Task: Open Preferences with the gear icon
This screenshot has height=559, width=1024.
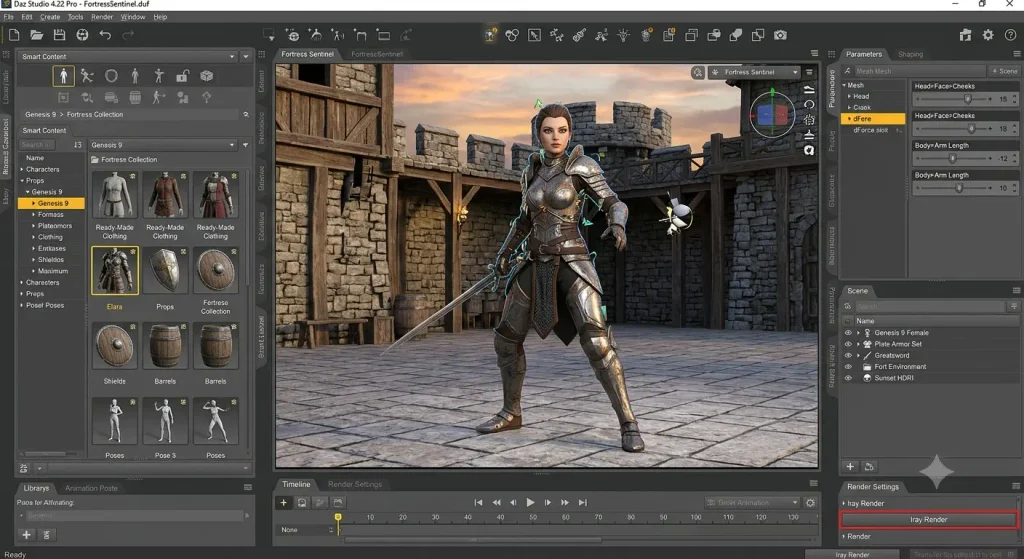Action: 988,35
